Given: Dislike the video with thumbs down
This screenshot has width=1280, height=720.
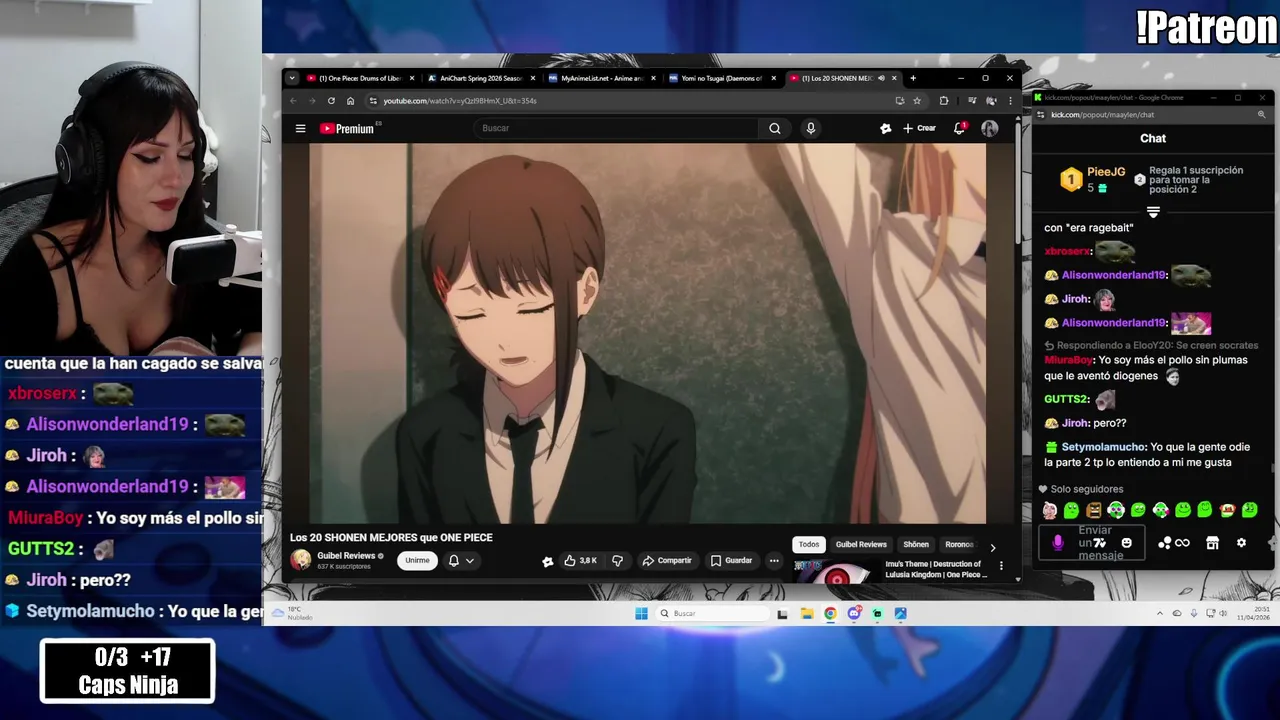Looking at the screenshot, I should click(x=617, y=561).
